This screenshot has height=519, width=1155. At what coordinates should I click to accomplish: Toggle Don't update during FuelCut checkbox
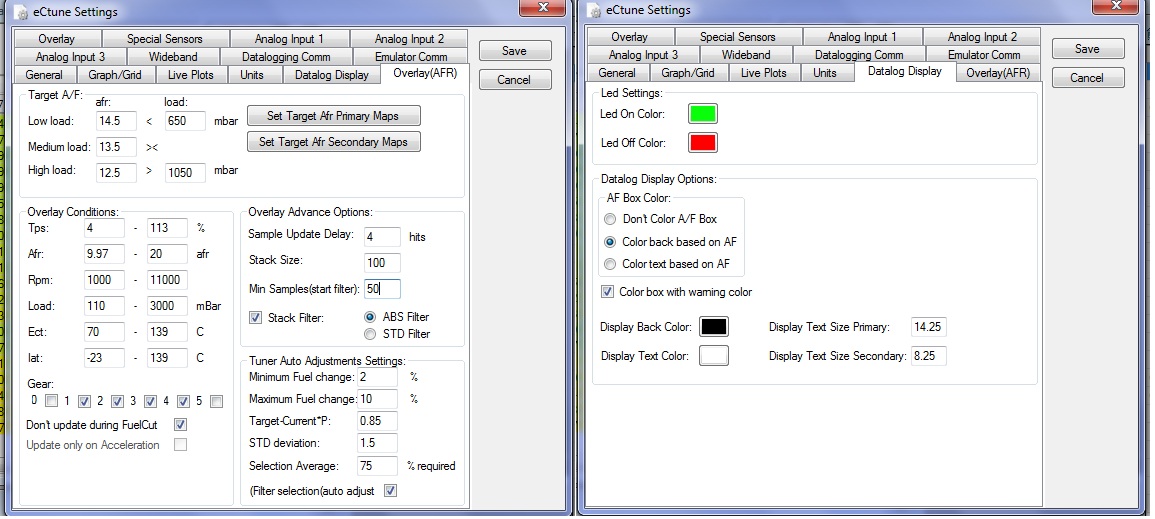180,425
